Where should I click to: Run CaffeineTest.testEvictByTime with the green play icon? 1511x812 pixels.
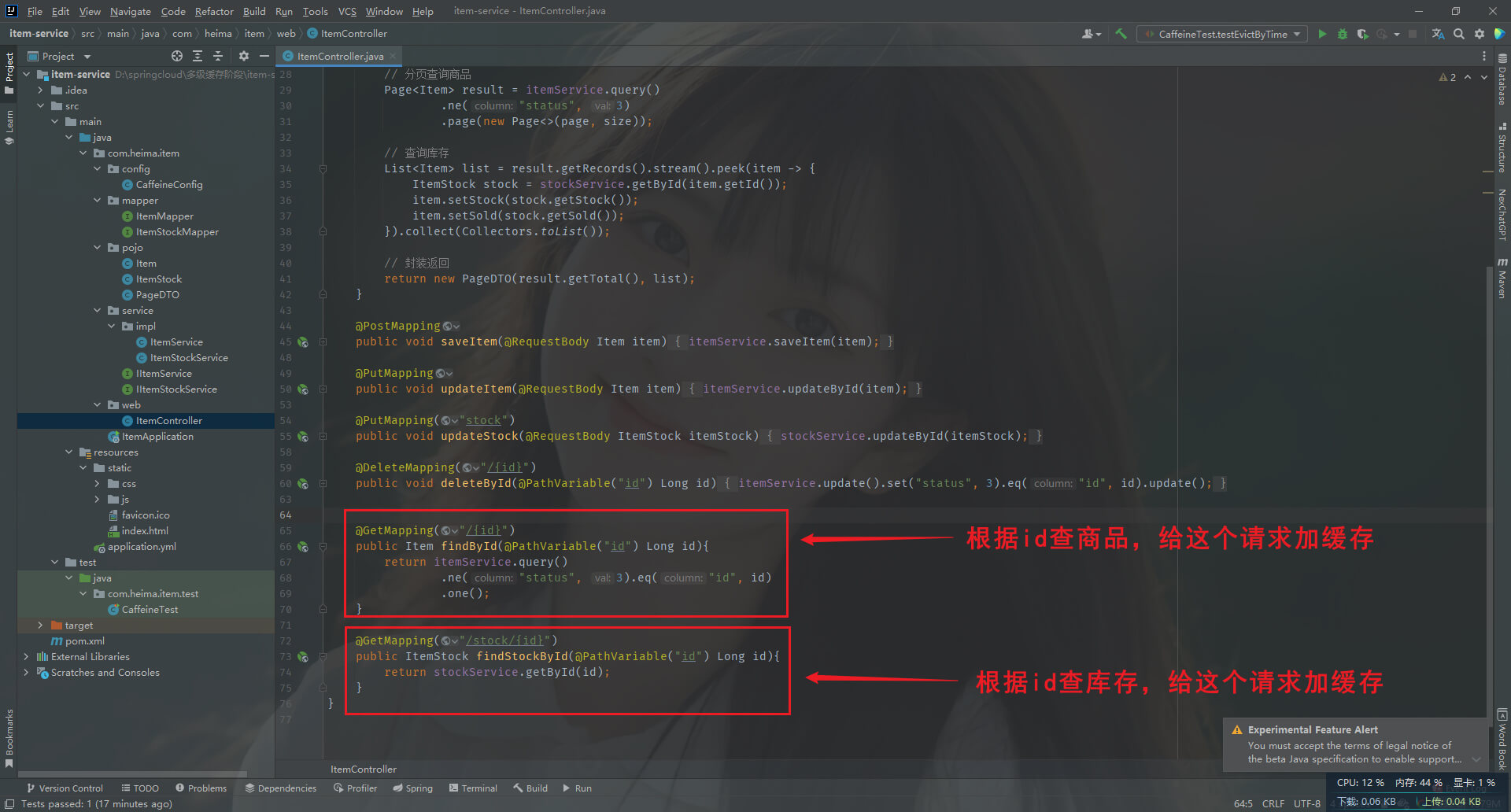point(1322,34)
